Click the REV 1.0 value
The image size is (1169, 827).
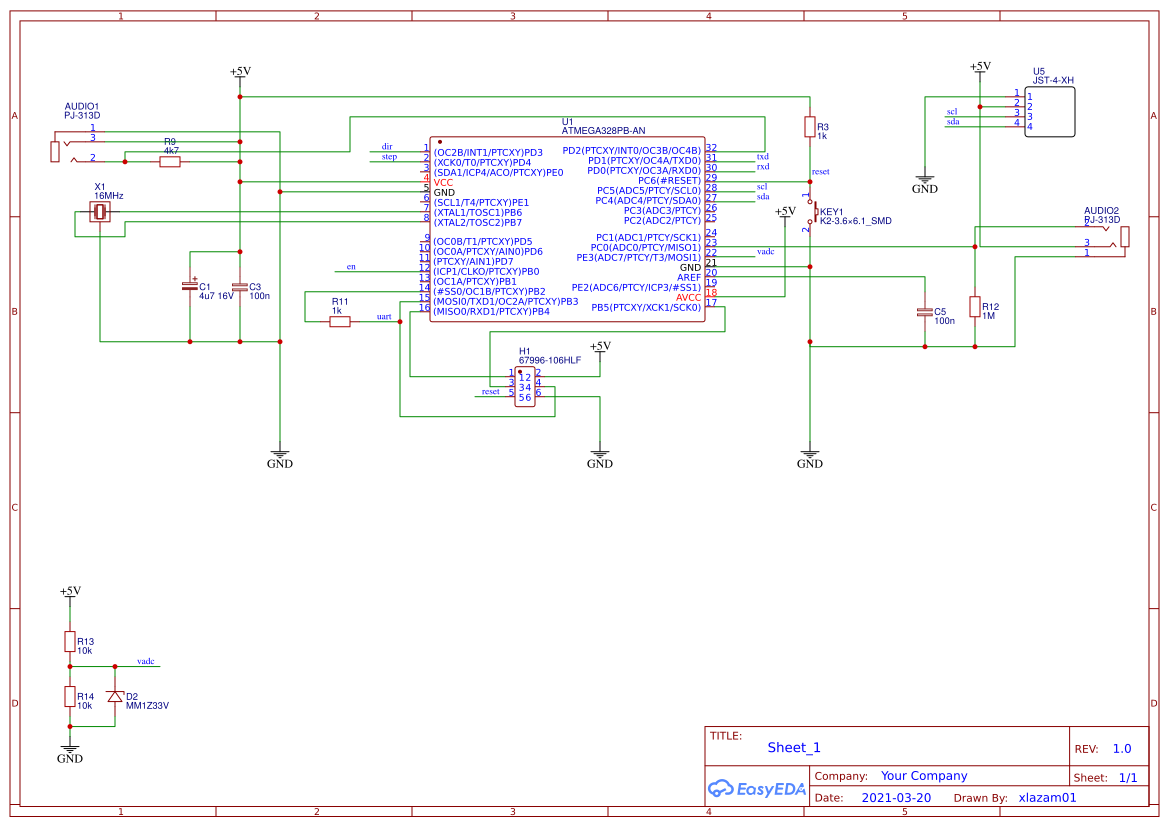coord(1122,748)
